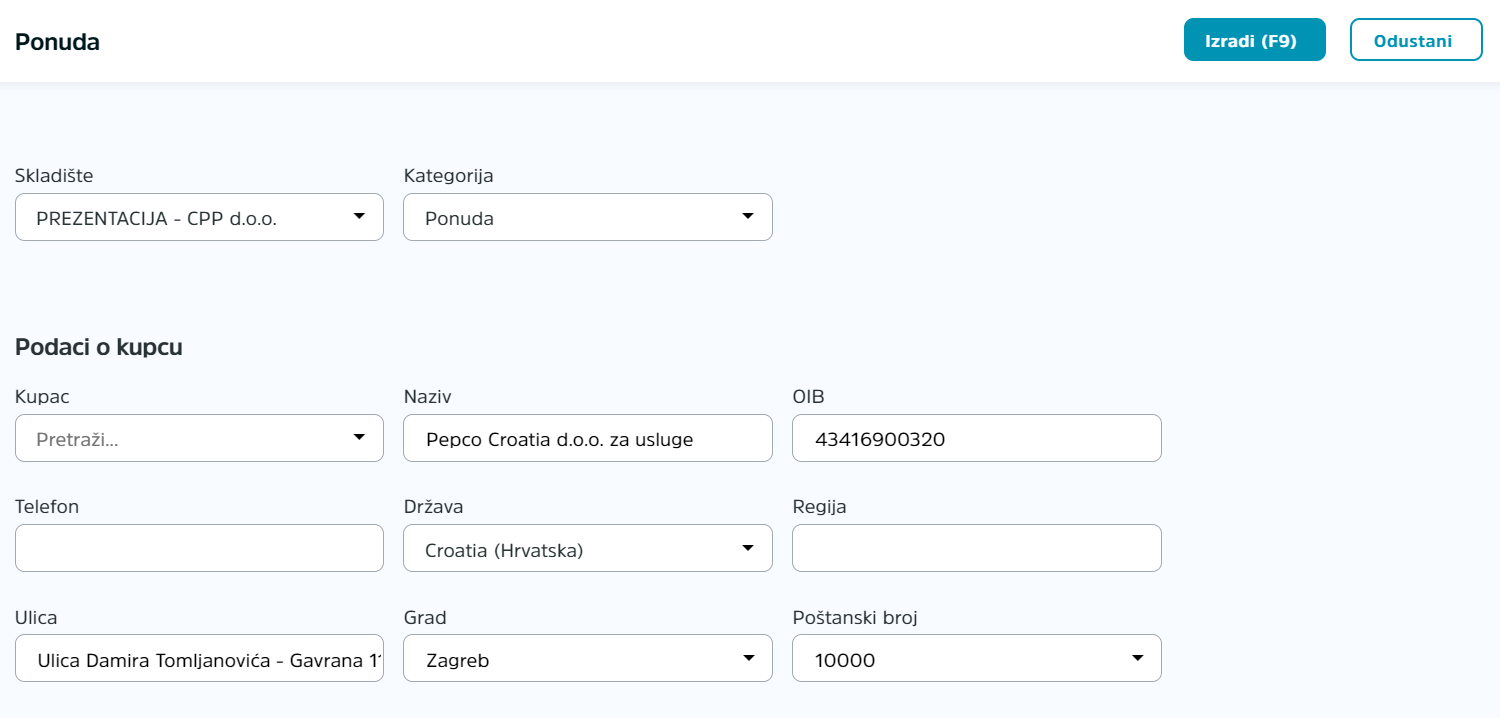Click the Izradi (F9) button
1500x718 pixels.
pyautogui.click(x=1254, y=40)
